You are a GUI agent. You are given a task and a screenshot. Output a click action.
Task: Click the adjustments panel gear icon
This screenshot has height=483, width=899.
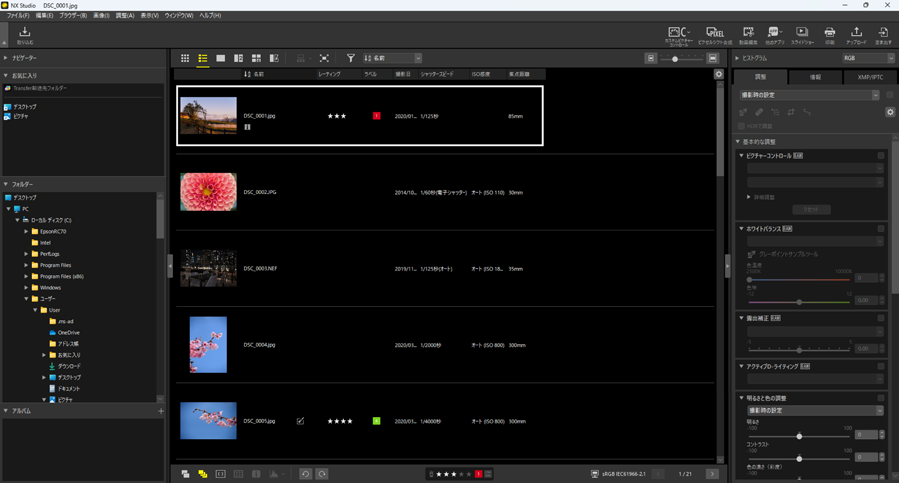pos(890,112)
